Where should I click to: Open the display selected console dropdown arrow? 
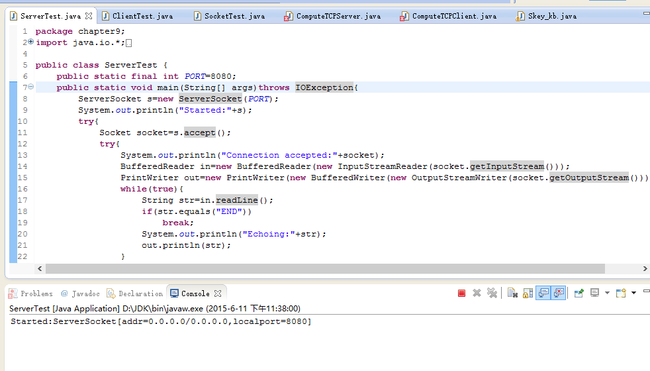pos(607,293)
